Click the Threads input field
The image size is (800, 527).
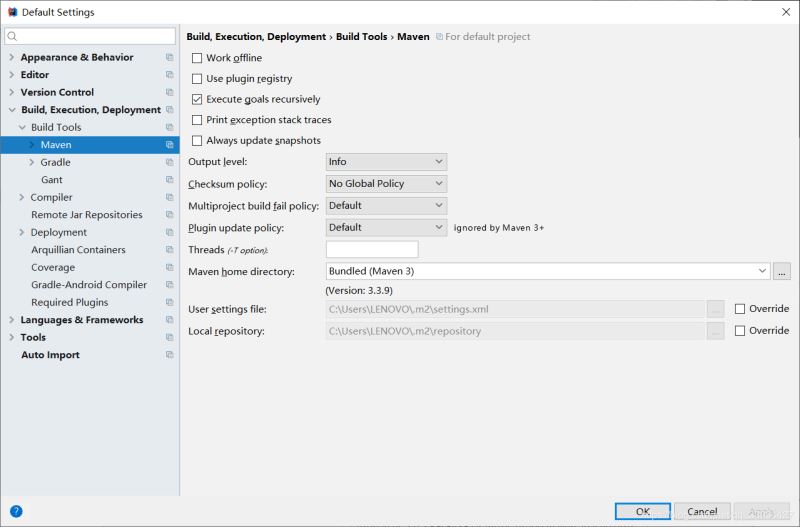point(372,250)
